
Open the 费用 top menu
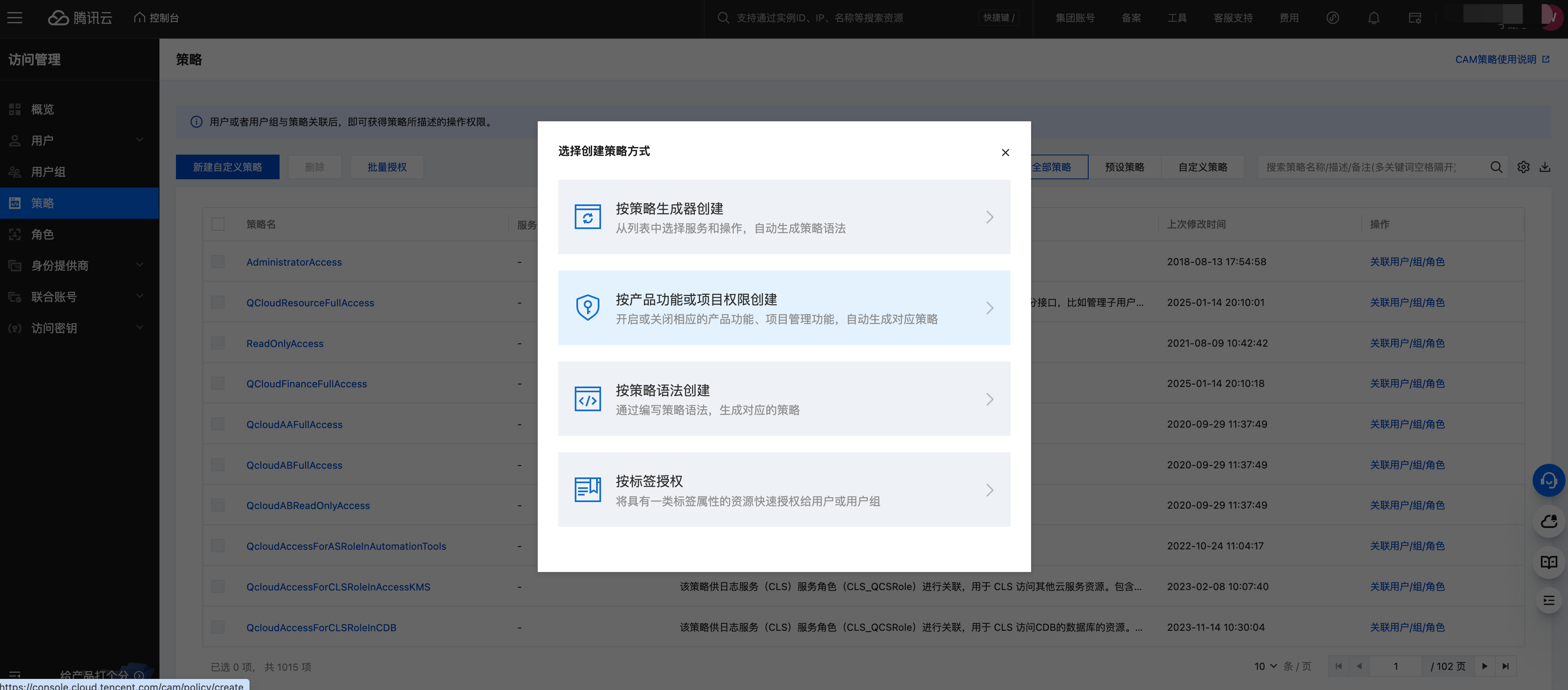(x=1288, y=18)
